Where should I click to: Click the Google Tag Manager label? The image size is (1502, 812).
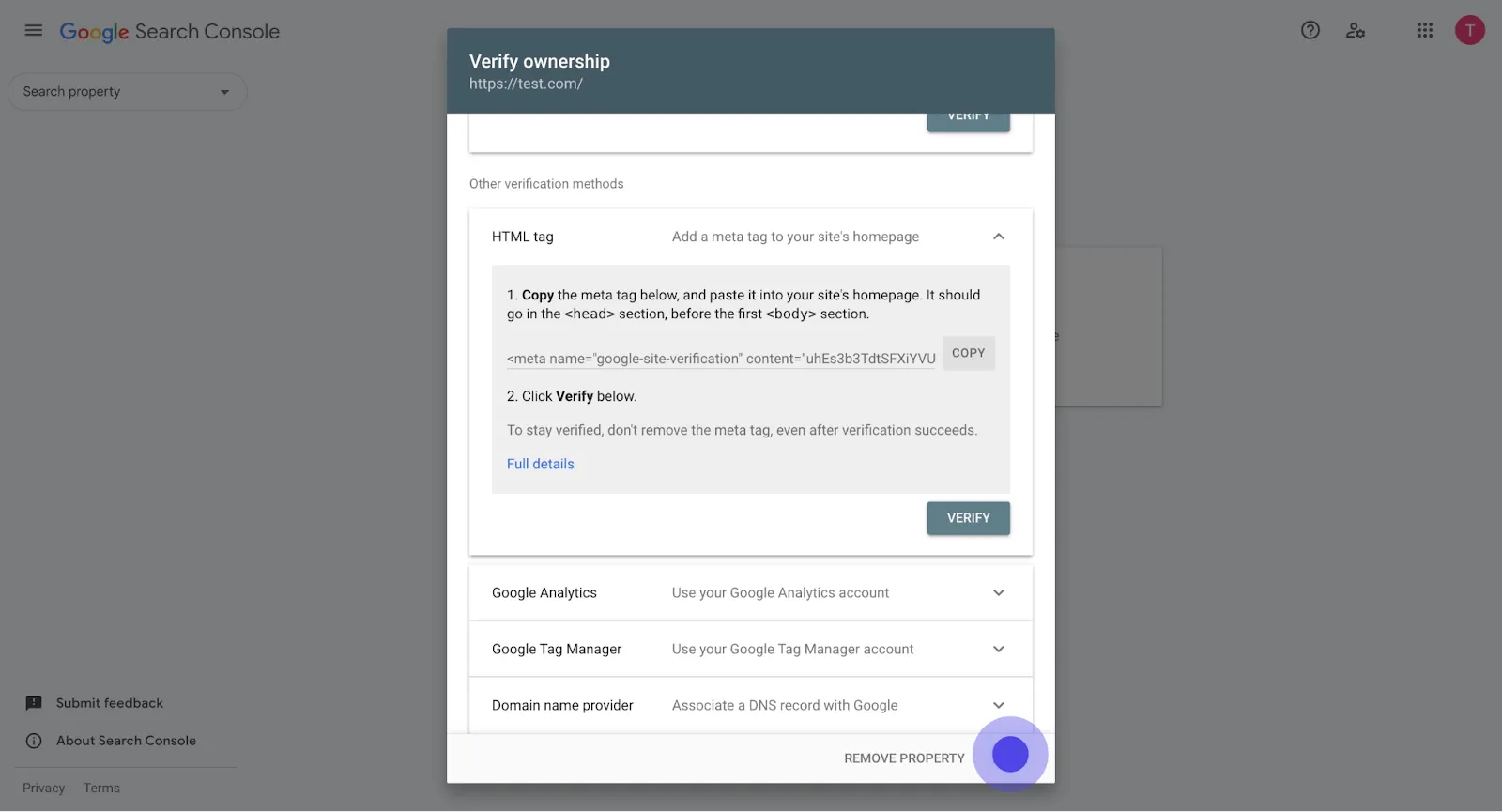(x=557, y=650)
